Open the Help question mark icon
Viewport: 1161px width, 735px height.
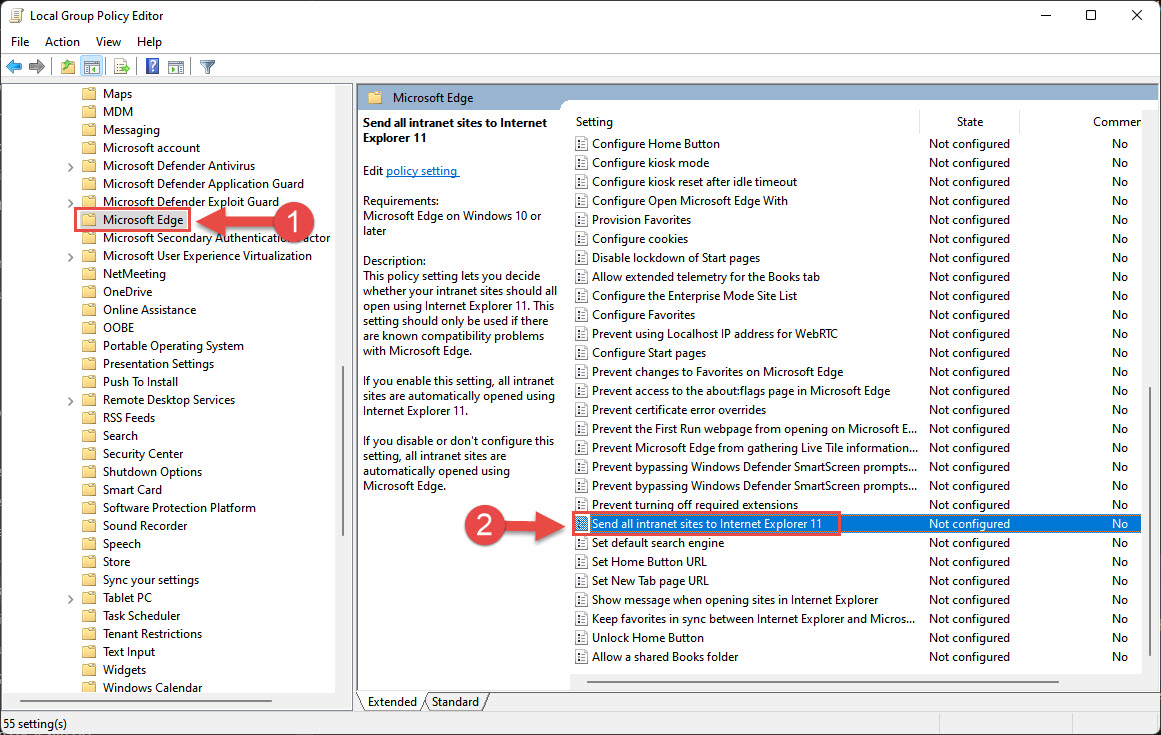point(153,67)
